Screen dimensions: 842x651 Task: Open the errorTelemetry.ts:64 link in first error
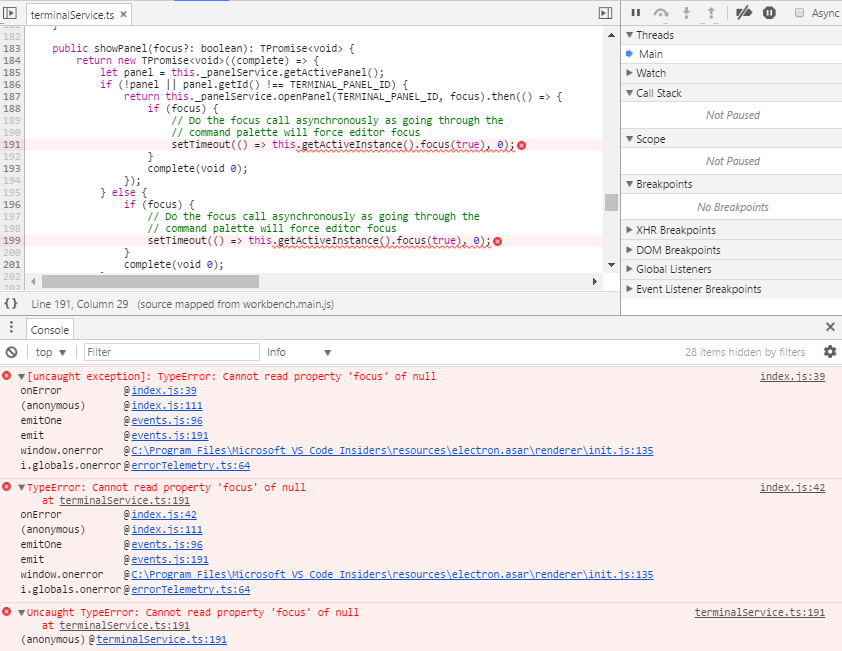click(191, 466)
